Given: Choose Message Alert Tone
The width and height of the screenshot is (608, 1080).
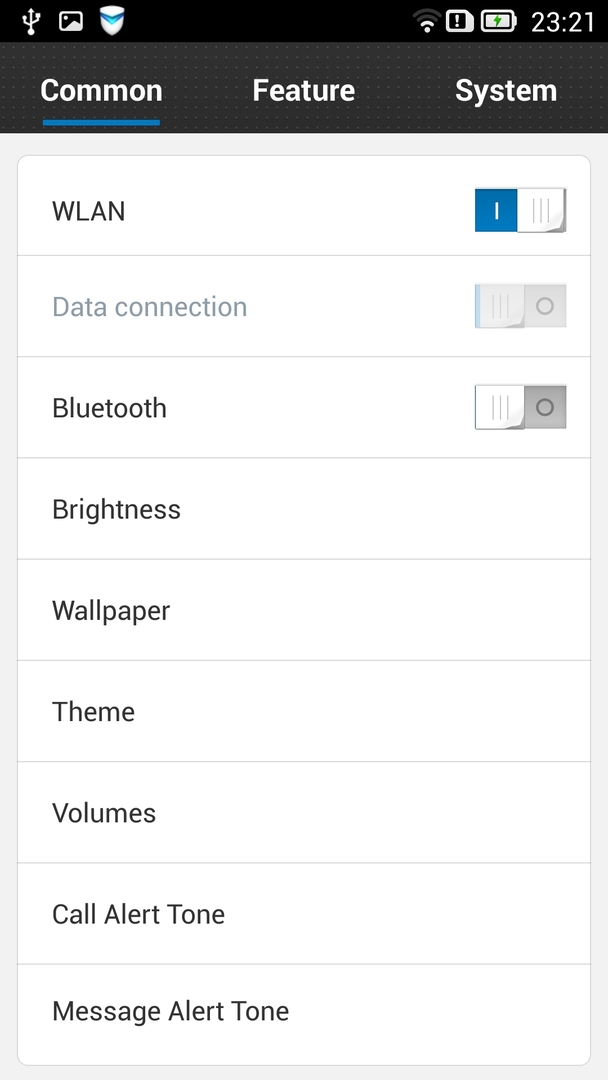Looking at the screenshot, I should coord(304,1011).
